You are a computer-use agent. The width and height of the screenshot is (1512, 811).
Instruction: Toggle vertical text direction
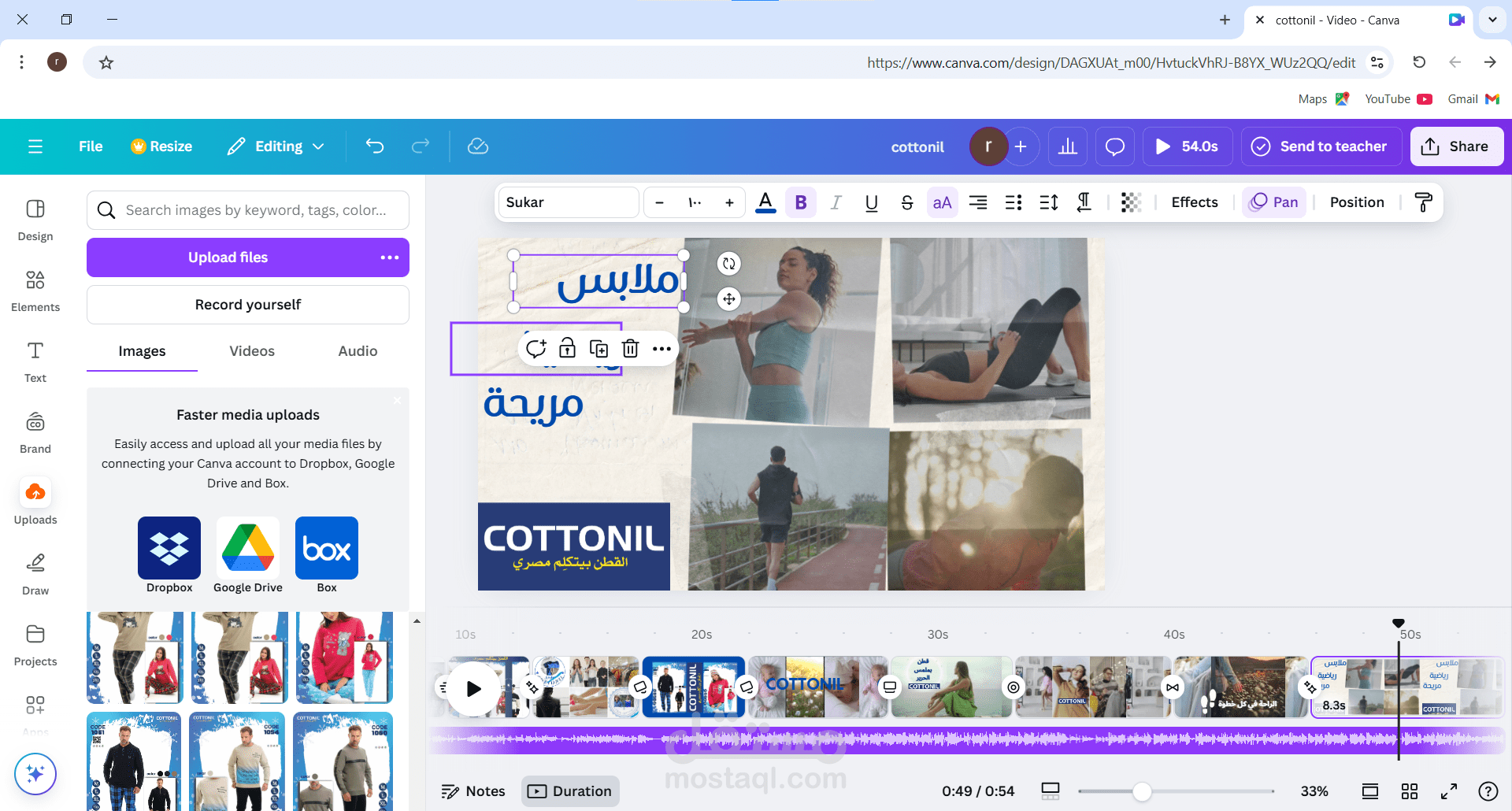(1084, 202)
